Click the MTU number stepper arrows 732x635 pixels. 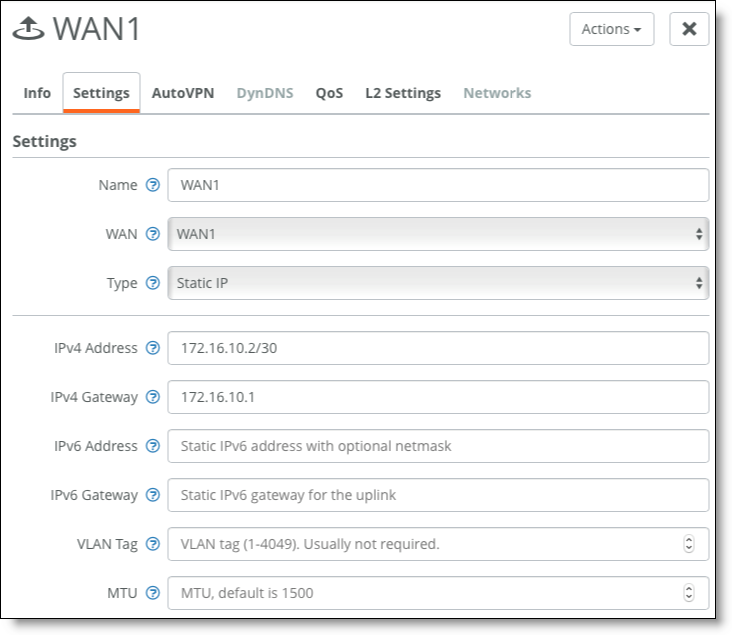coord(689,593)
